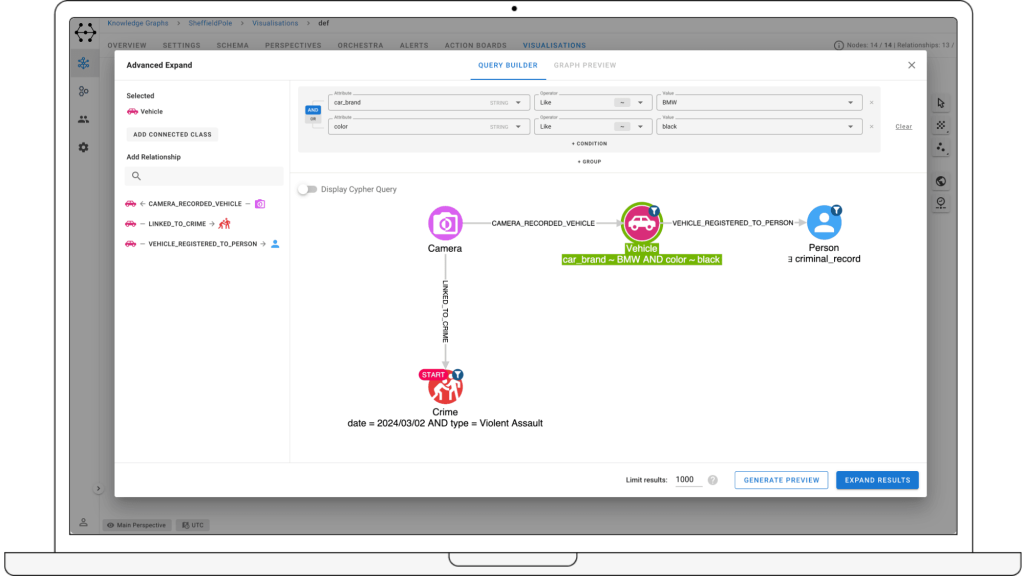Click the info icon beside Nodes count
Viewport: 1024px width, 576px height.
[x=839, y=45]
